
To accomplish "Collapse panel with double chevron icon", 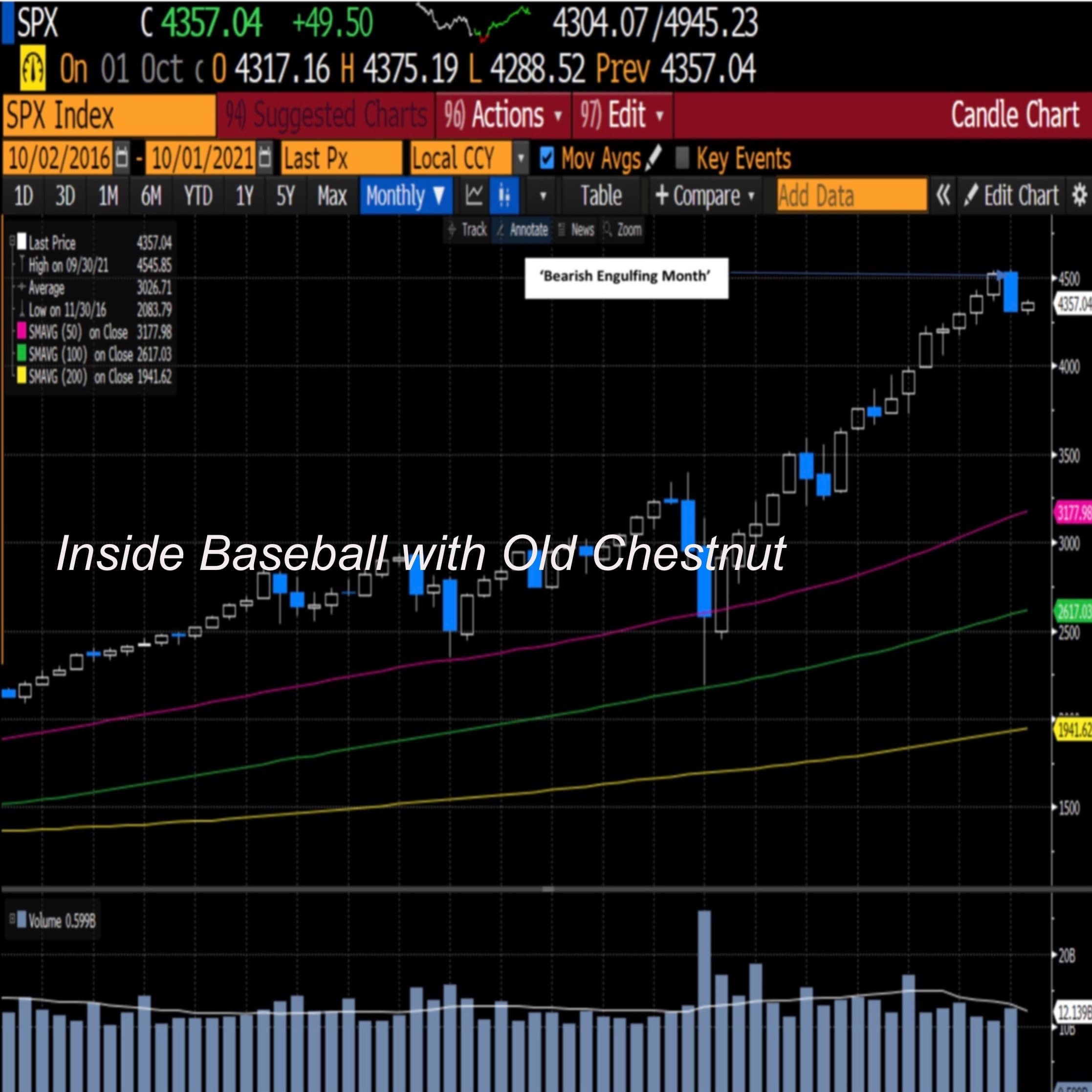I will coord(943,196).
